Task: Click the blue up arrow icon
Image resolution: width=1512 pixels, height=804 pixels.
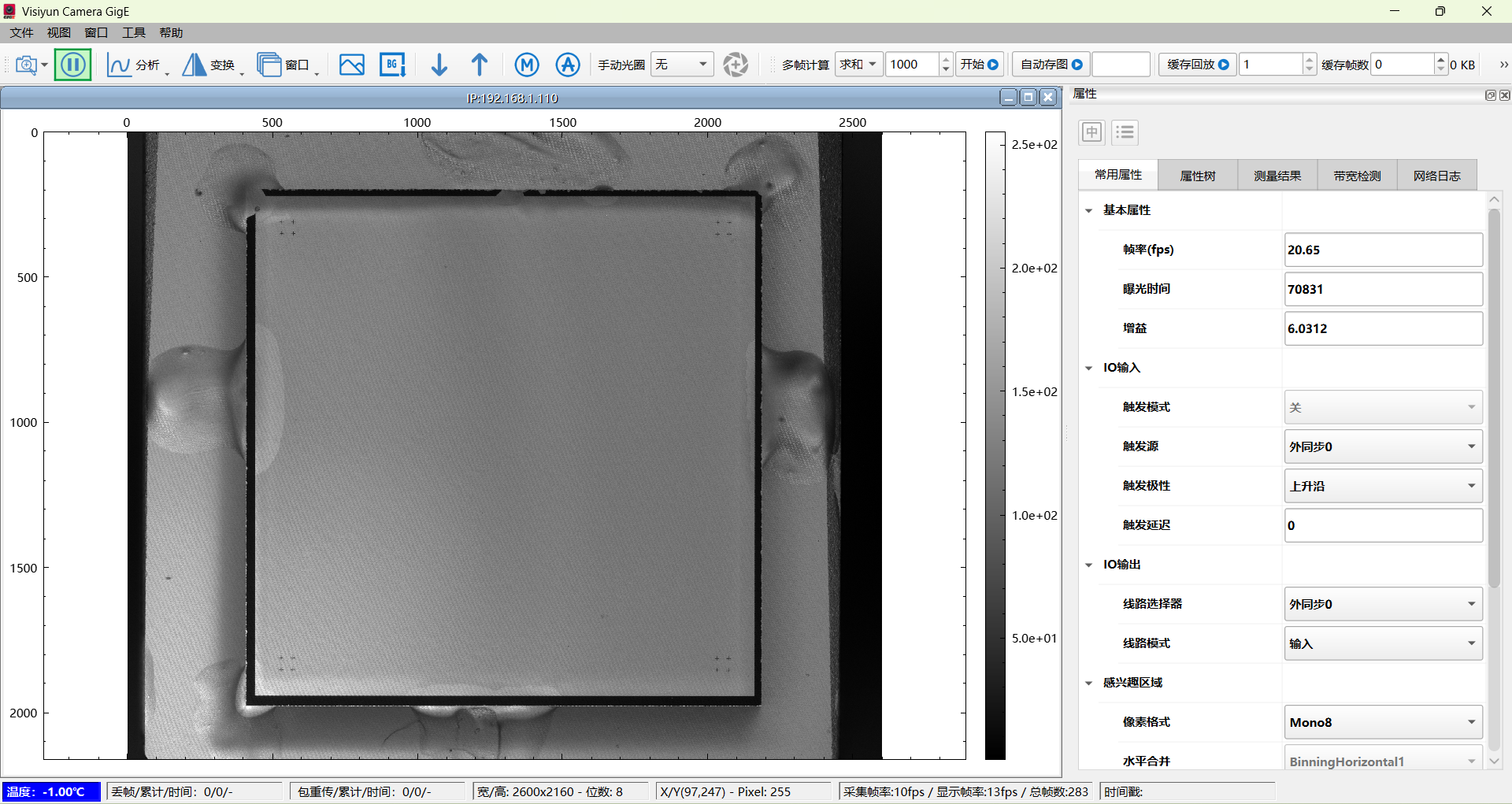Action: pos(480,65)
